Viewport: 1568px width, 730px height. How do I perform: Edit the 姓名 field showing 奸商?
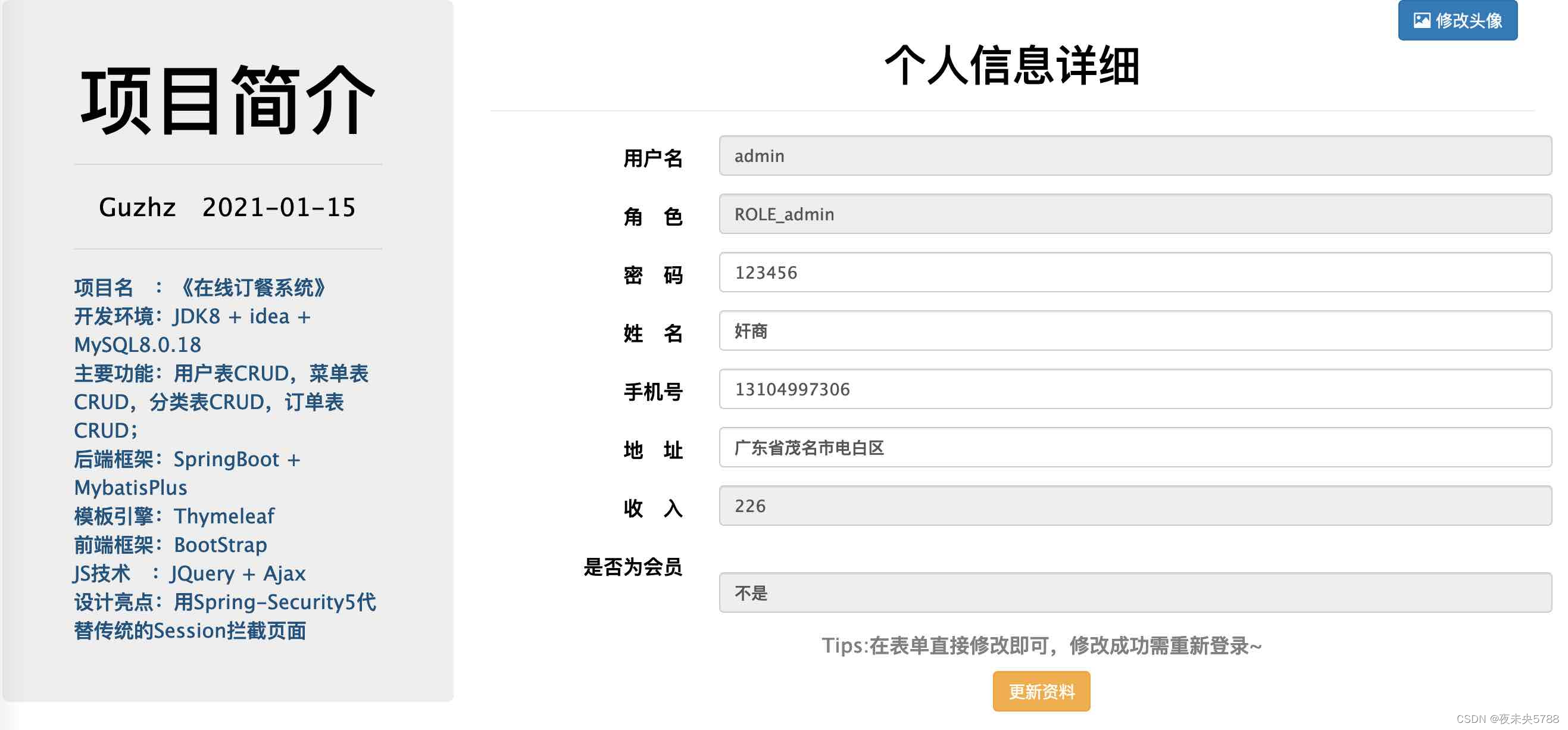(x=1135, y=331)
